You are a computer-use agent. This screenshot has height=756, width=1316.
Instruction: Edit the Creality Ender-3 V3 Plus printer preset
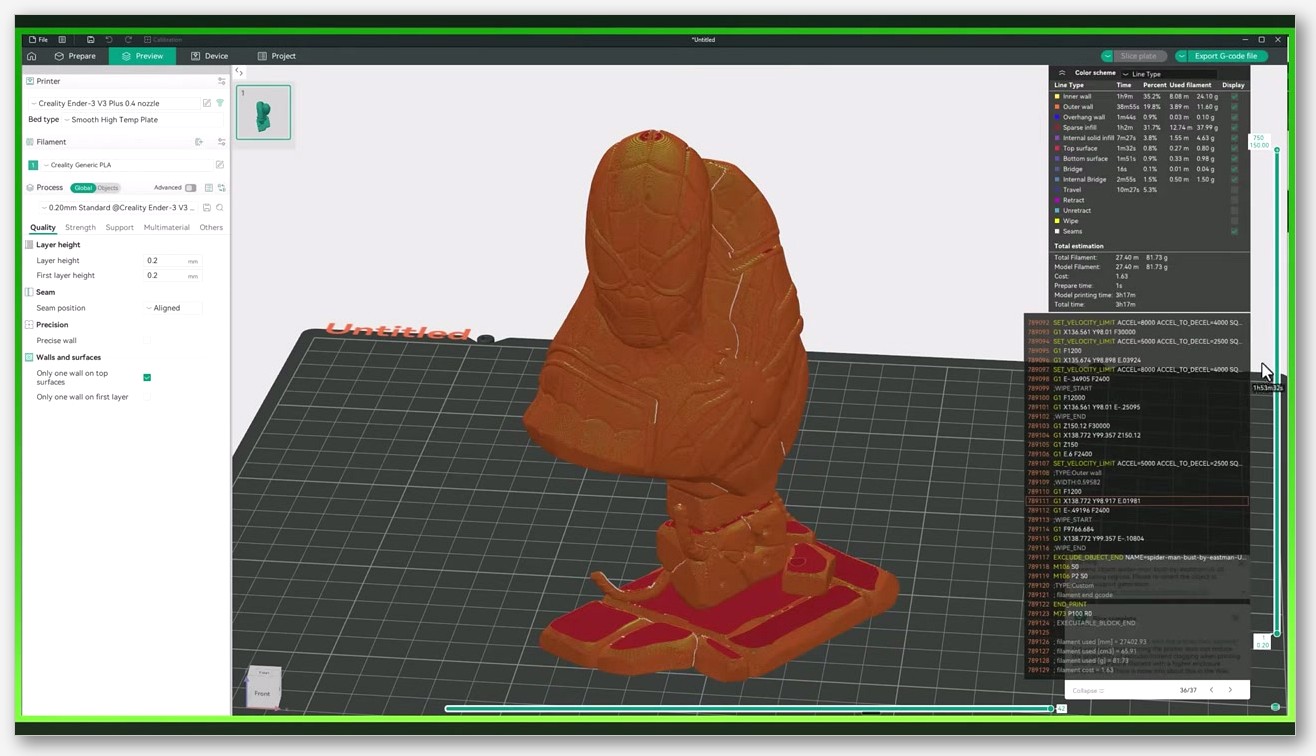pos(207,103)
